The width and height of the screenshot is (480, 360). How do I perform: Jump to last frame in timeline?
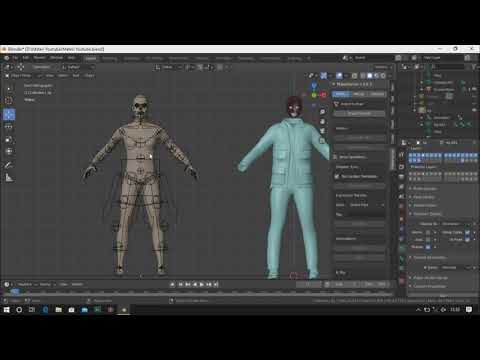click(216, 284)
